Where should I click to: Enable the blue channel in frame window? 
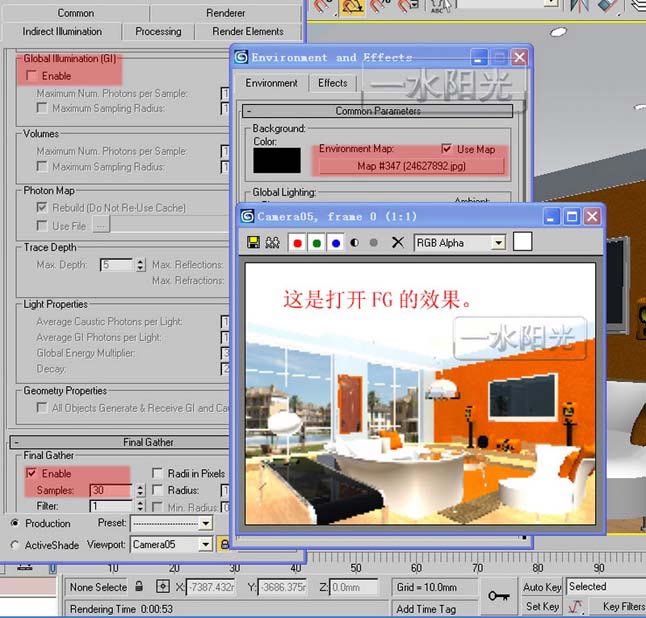coord(336,243)
